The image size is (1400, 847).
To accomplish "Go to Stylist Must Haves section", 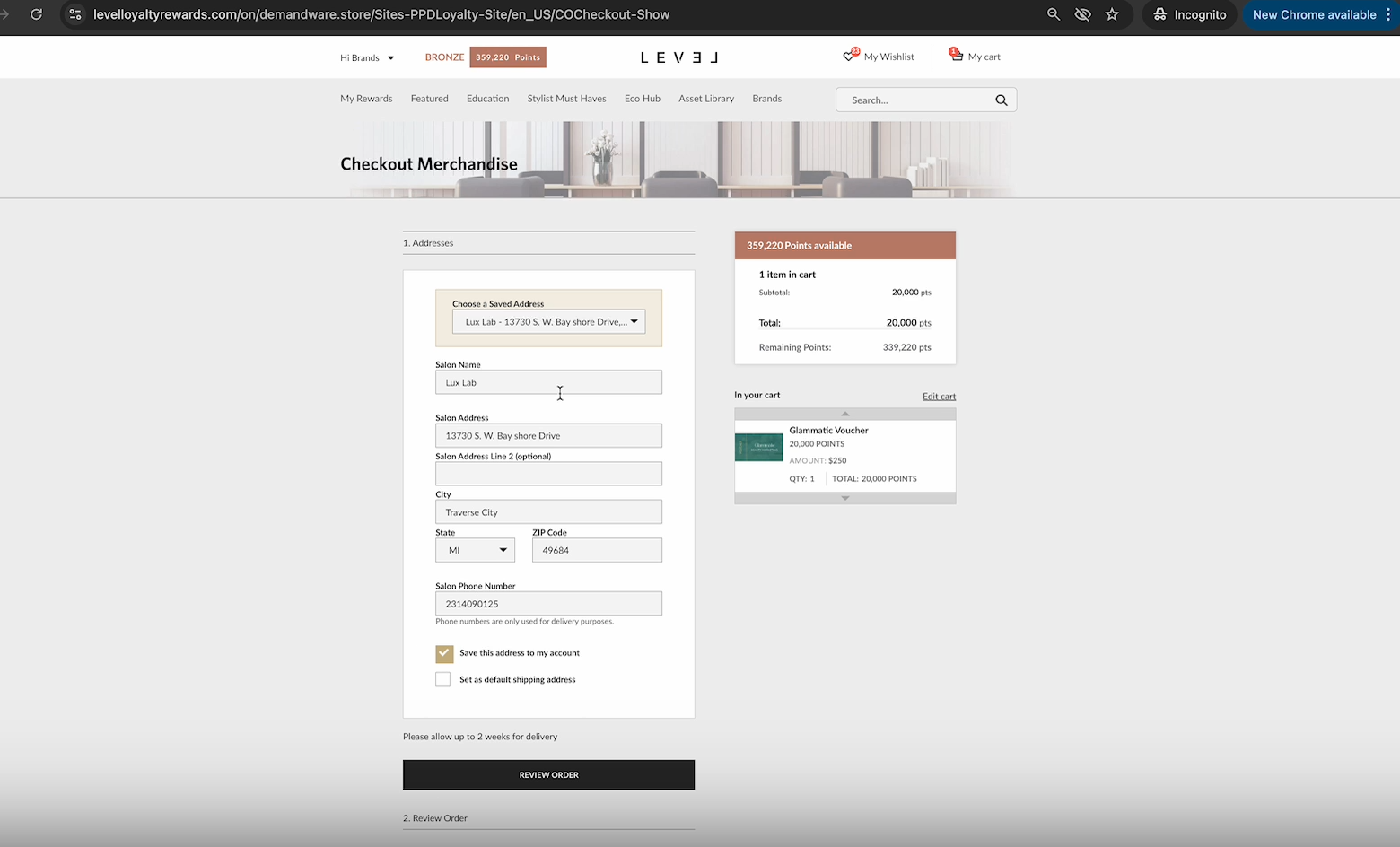I will [x=566, y=99].
